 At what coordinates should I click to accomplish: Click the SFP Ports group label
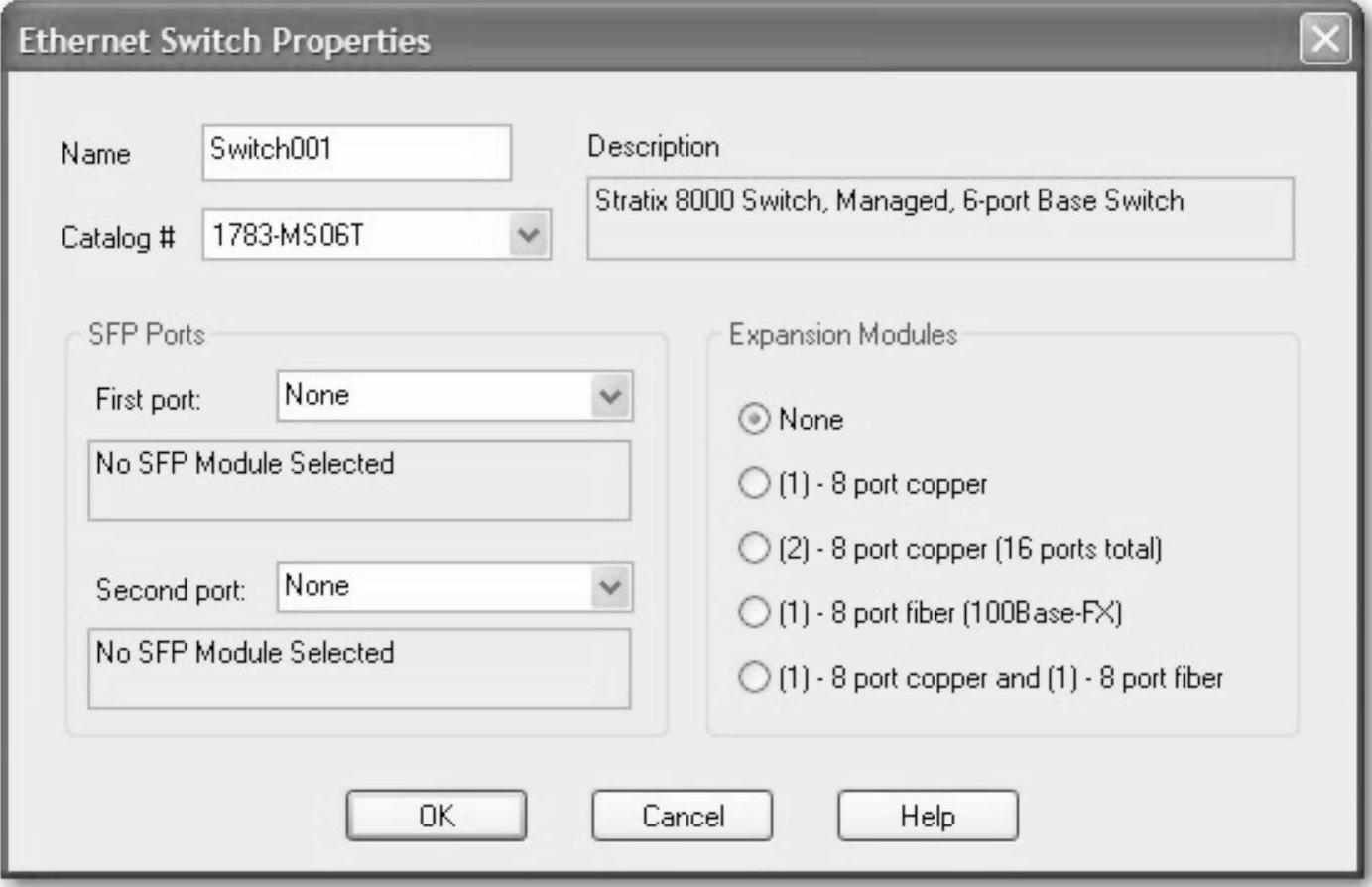(147, 334)
